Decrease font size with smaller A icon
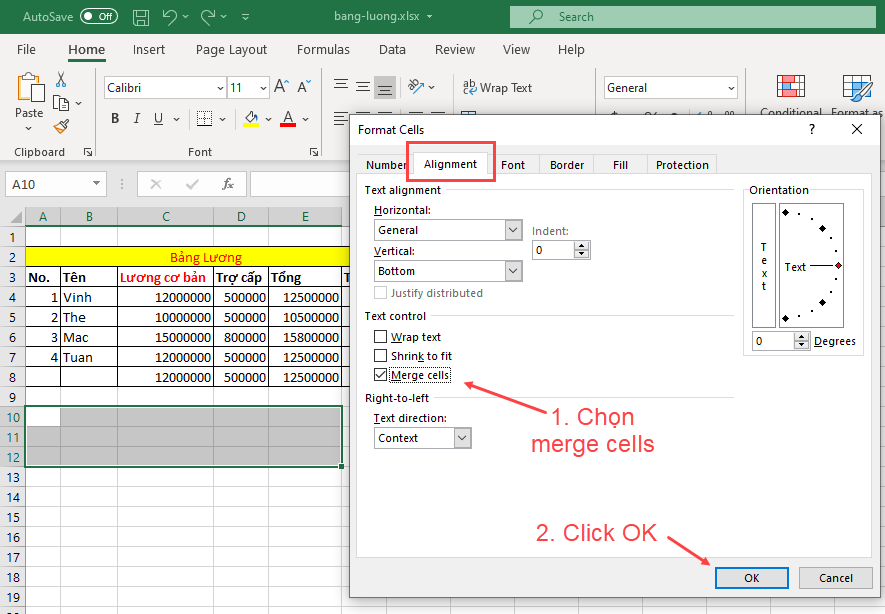The width and height of the screenshot is (885, 614). point(304,87)
